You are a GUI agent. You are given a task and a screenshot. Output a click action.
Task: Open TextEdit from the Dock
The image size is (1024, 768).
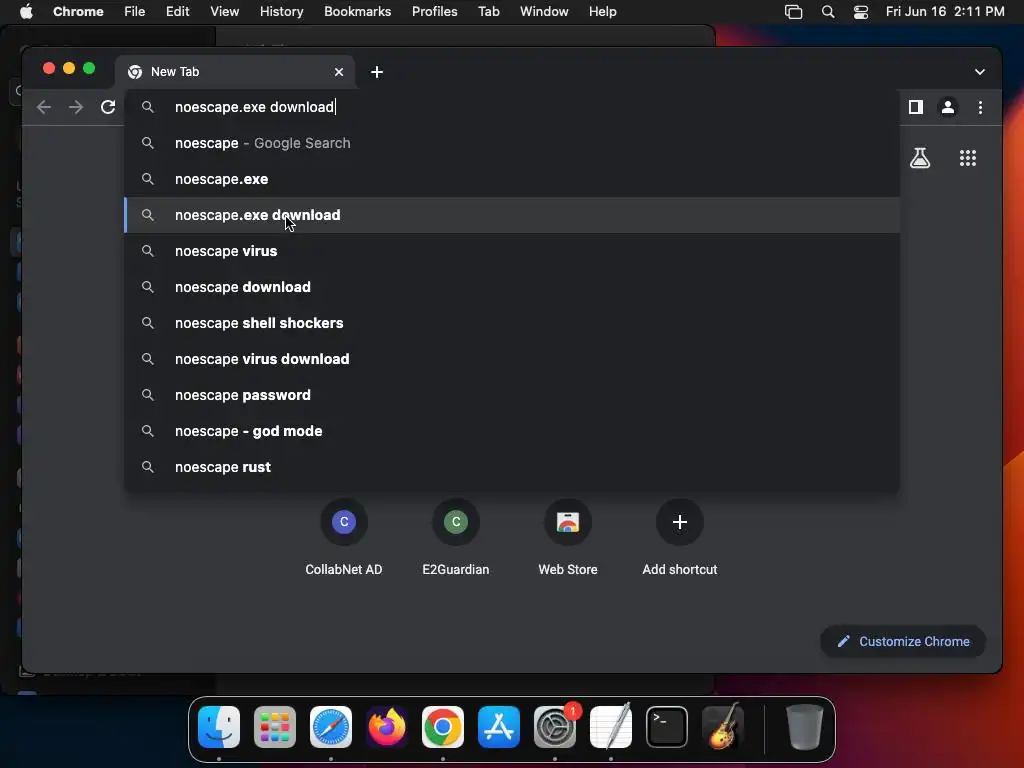point(611,727)
